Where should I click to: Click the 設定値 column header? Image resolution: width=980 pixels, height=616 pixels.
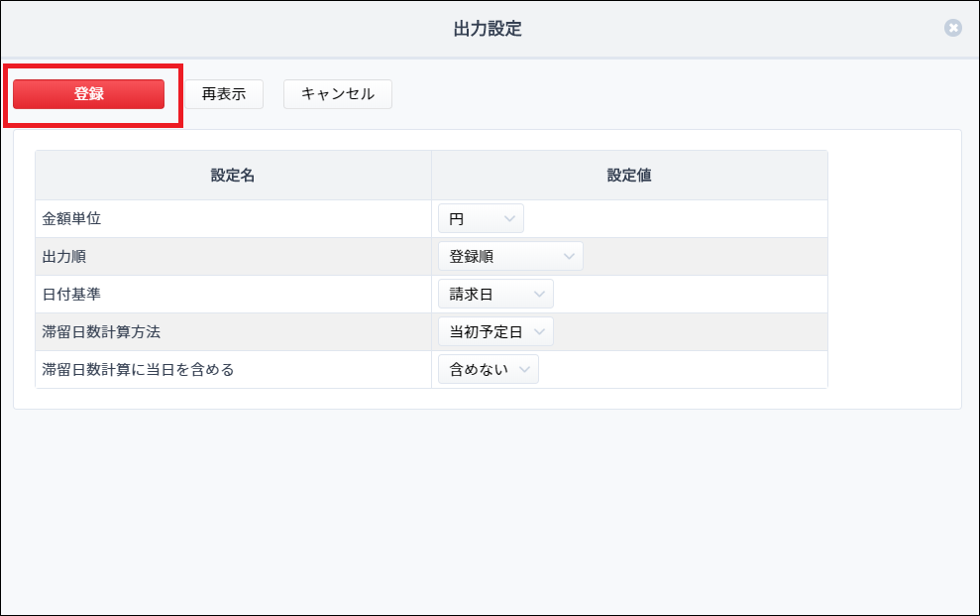(x=629, y=175)
